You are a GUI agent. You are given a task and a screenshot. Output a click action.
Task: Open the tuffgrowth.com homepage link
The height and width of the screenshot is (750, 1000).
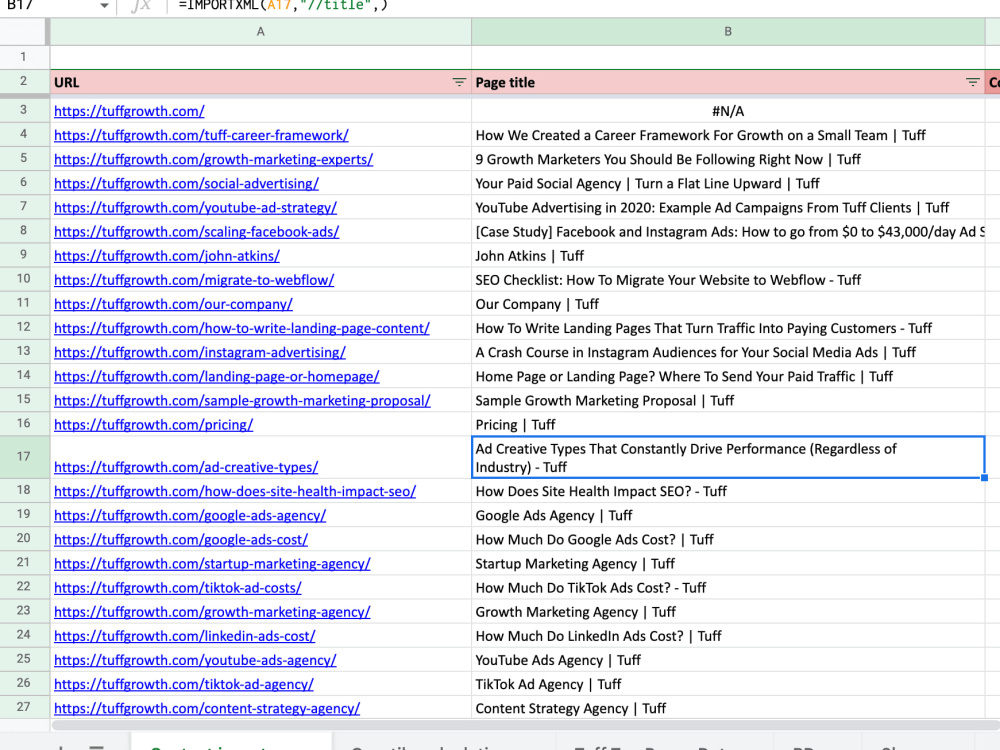[129, 111]
